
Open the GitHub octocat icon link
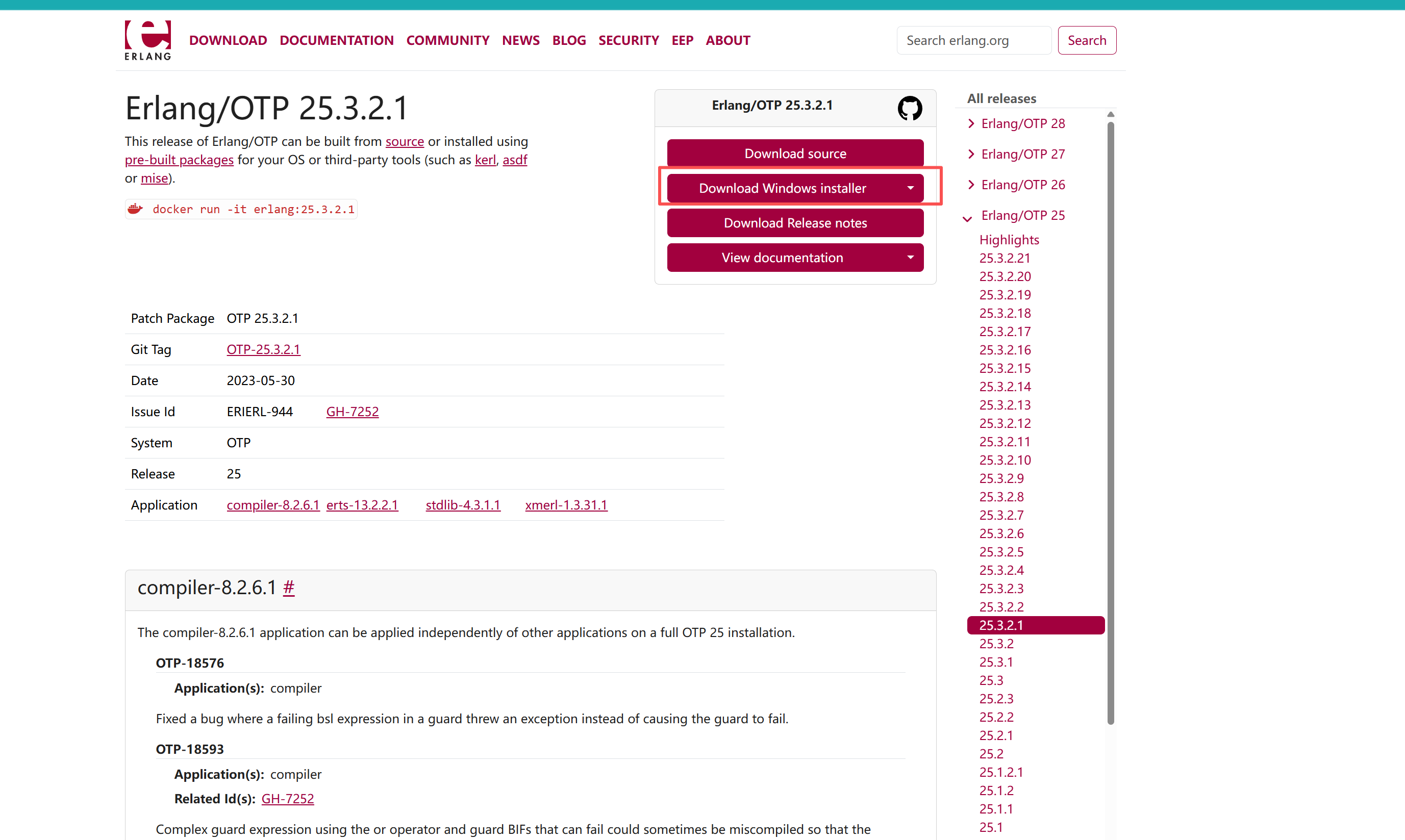tap(909, 108)
